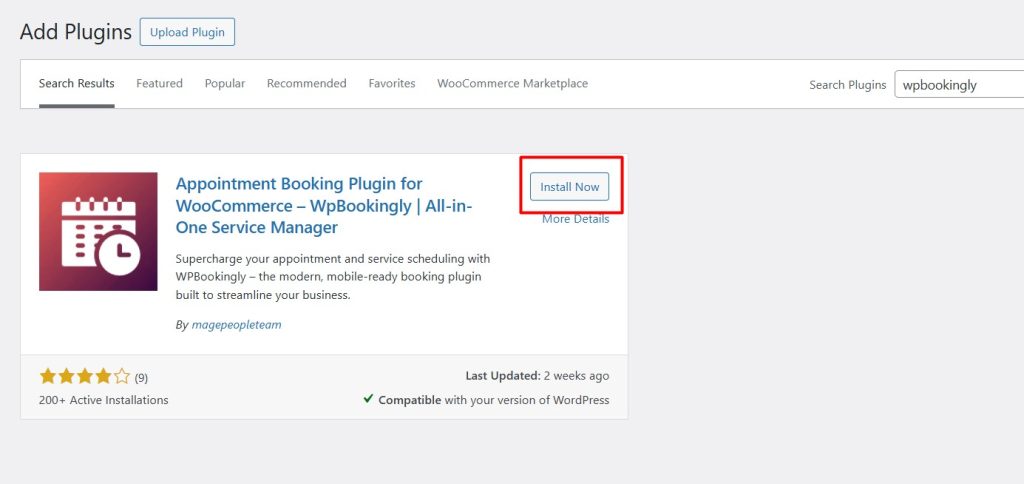Select the Popular tab
Viewport: 1024px width, 484px height.
pos(225,84)
